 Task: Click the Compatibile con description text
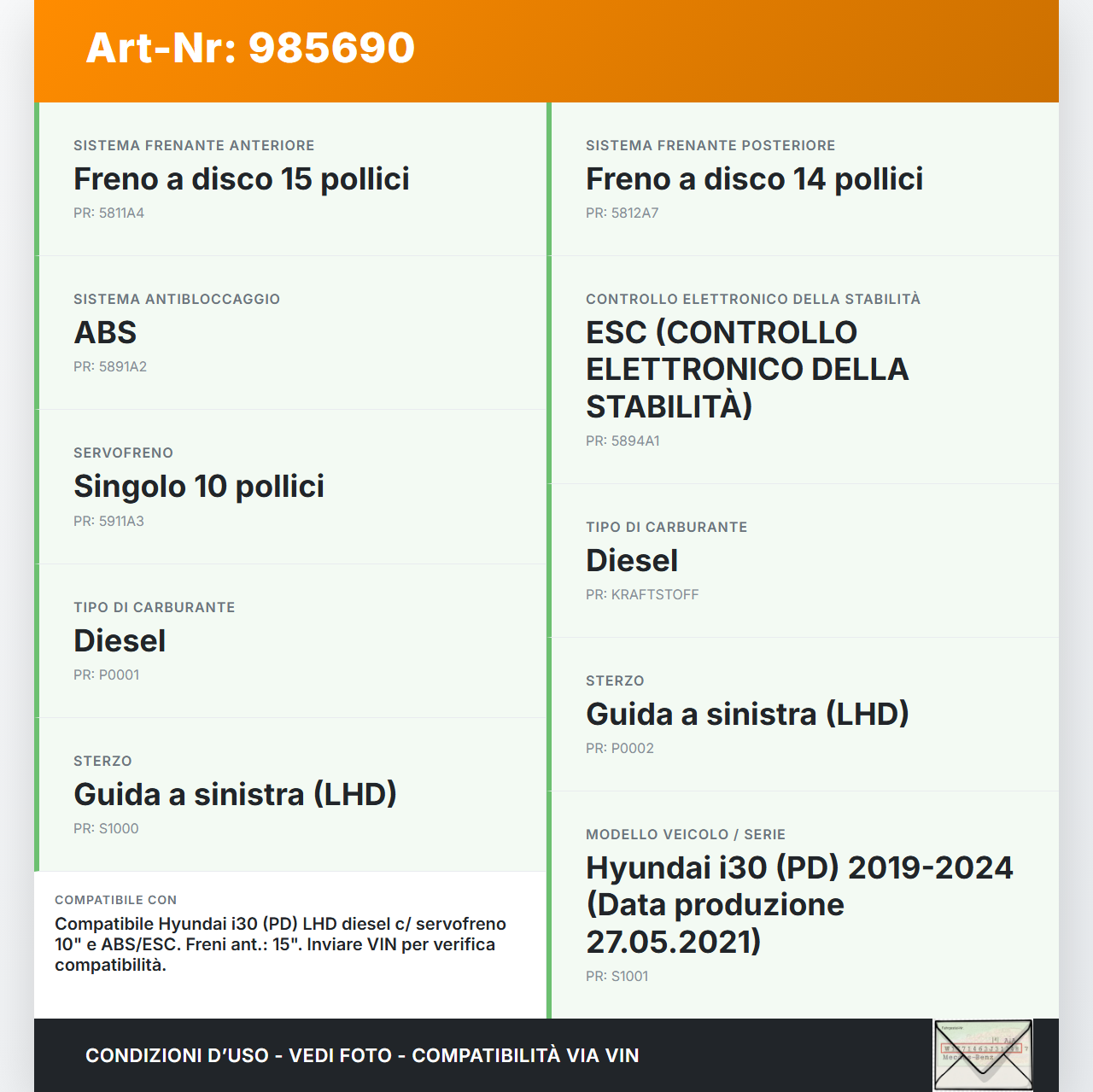point(280,944)
